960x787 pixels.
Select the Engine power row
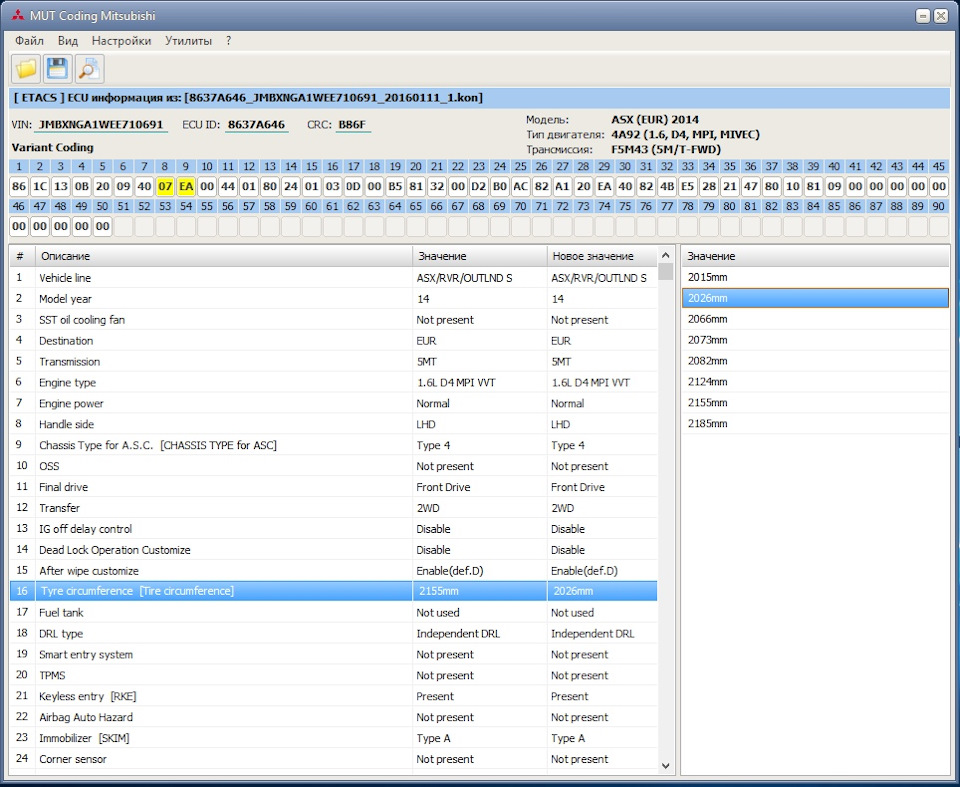click(x=334, y=403)
